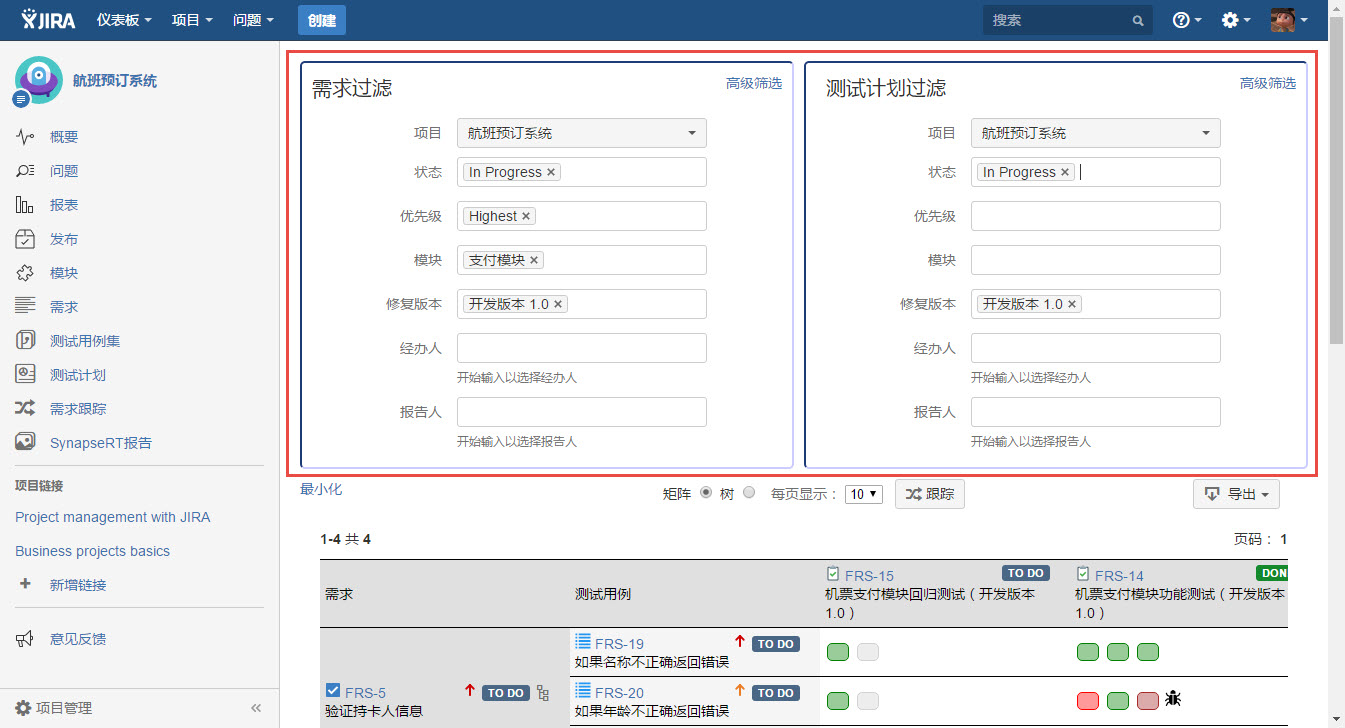Open the FRS-15 test plan link
Screen dimensions: 1345x728
pyautogui.click(x=869, y=576)
